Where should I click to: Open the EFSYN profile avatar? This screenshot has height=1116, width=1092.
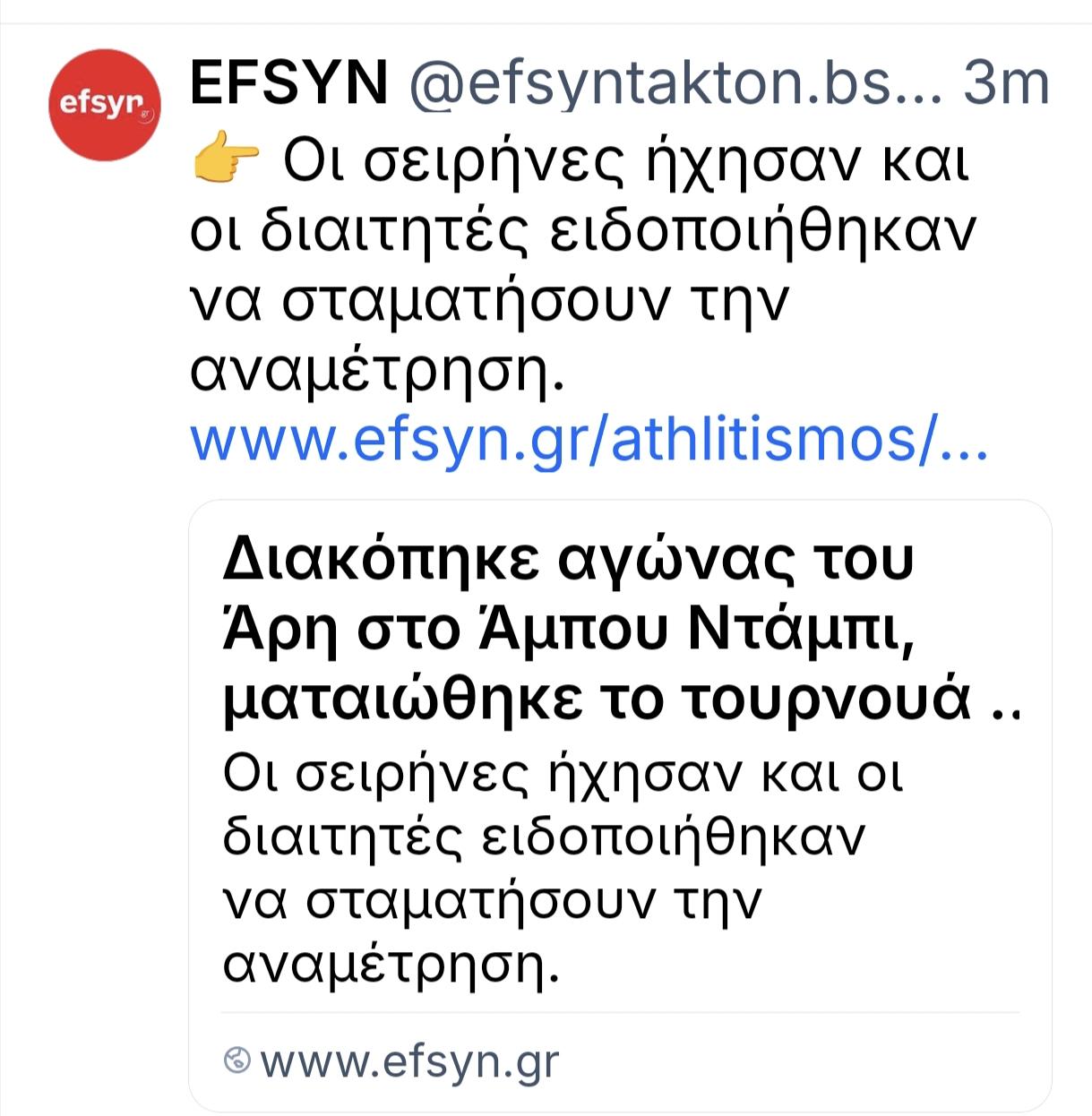(105, 105)
